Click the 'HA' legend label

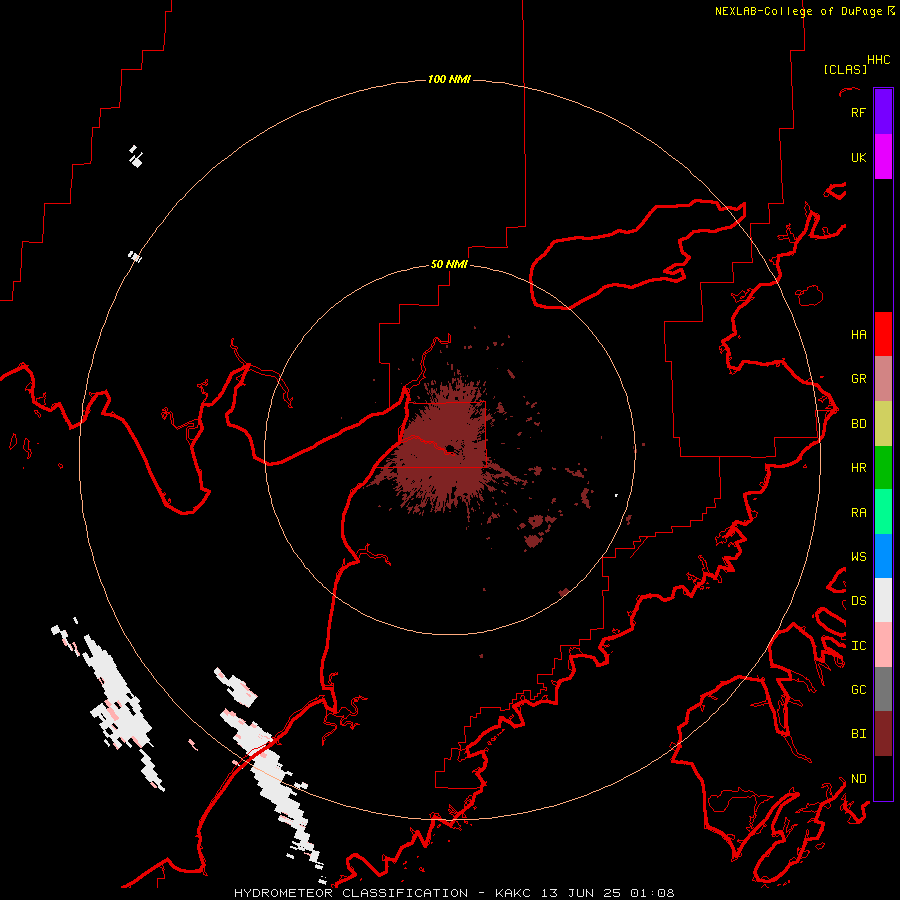coord(858,334)
